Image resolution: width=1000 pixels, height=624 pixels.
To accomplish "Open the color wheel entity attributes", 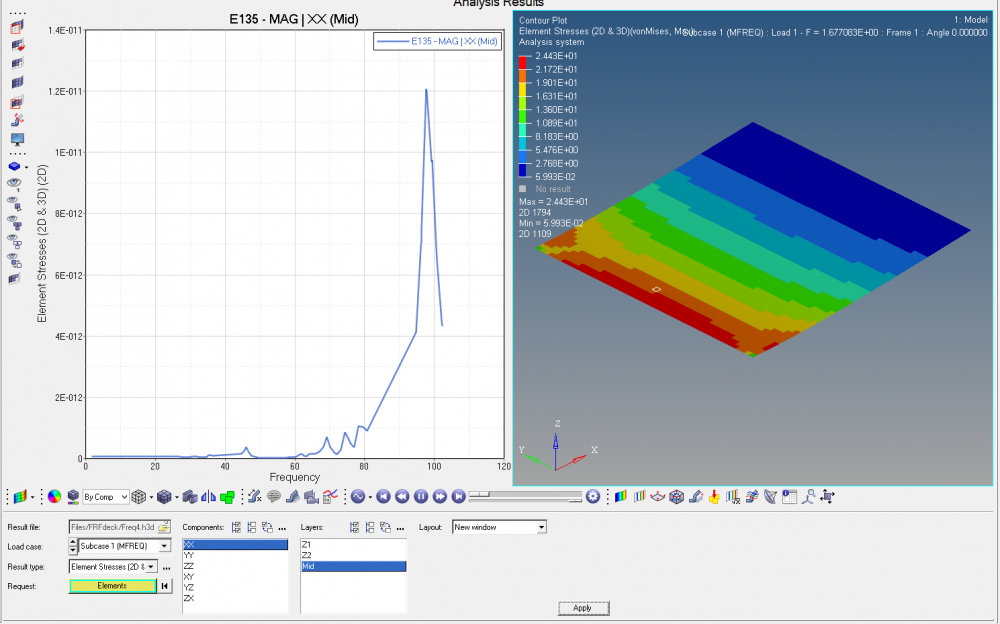I will (x=55, y=496).
